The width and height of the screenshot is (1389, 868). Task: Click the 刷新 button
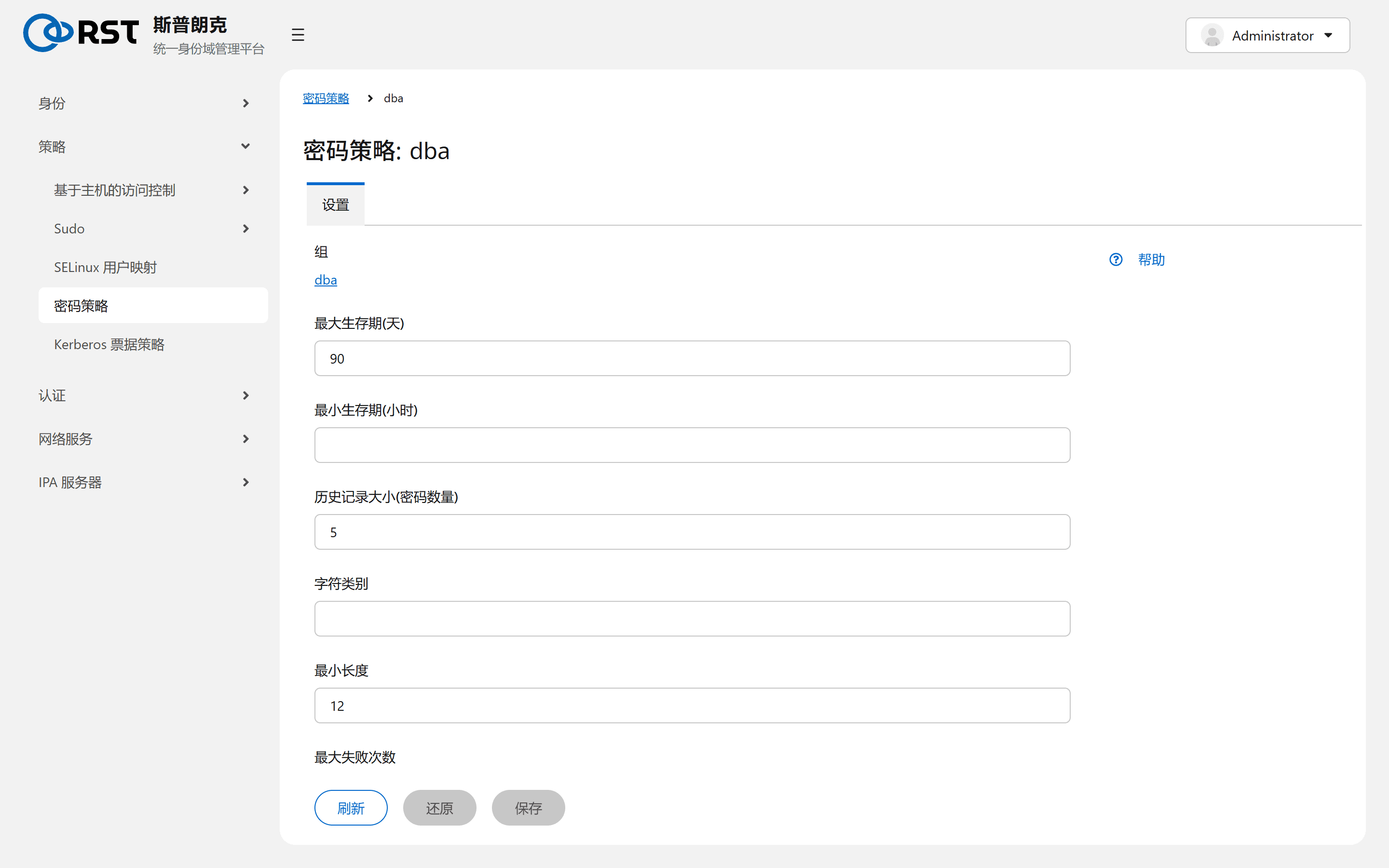click(351, 808)
